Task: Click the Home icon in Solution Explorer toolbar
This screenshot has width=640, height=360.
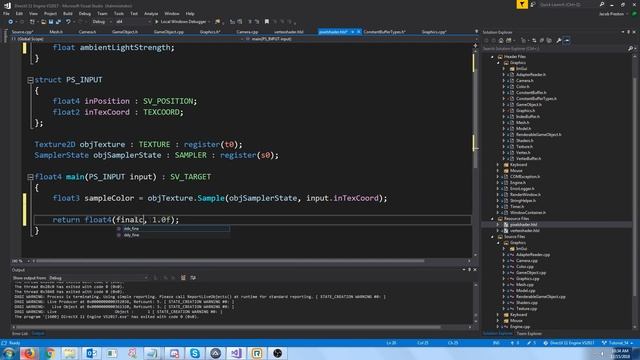Action: (x=501, y=40)
